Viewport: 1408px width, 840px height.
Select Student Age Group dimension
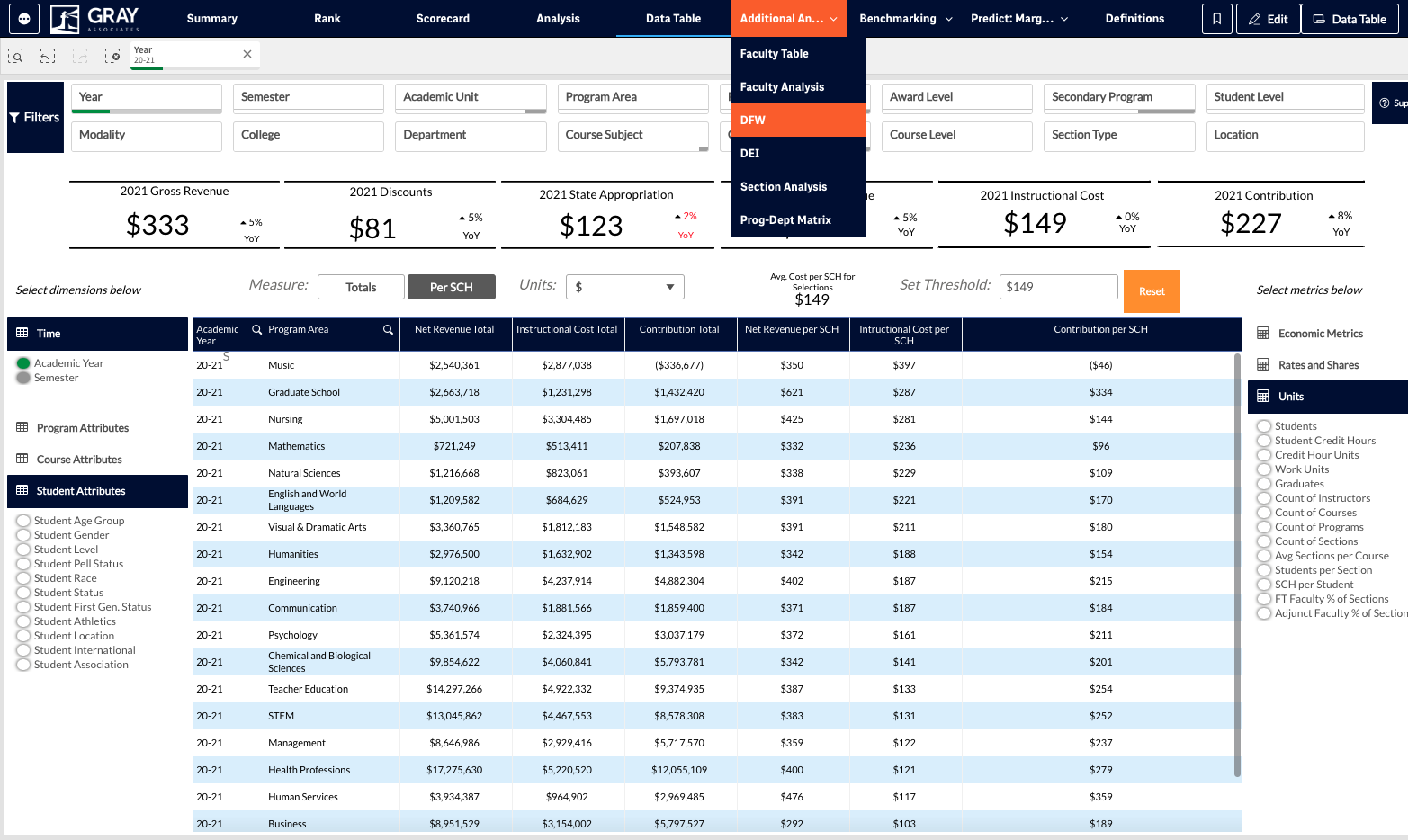pos(23,521)
